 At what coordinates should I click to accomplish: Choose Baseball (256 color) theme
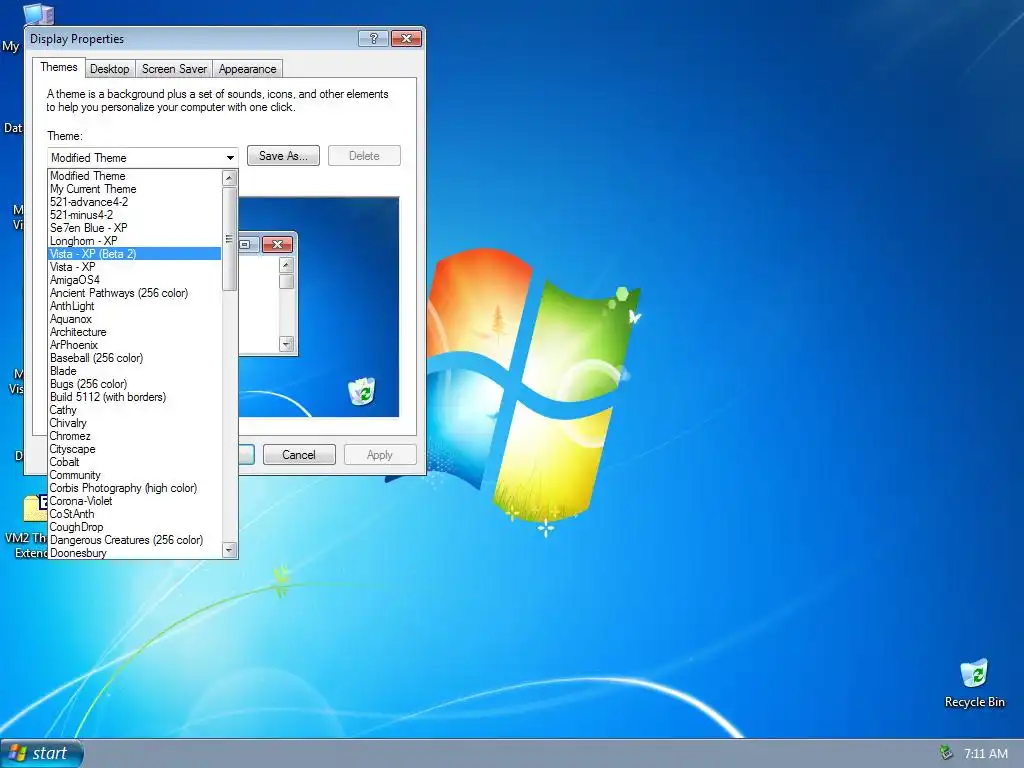135,358
